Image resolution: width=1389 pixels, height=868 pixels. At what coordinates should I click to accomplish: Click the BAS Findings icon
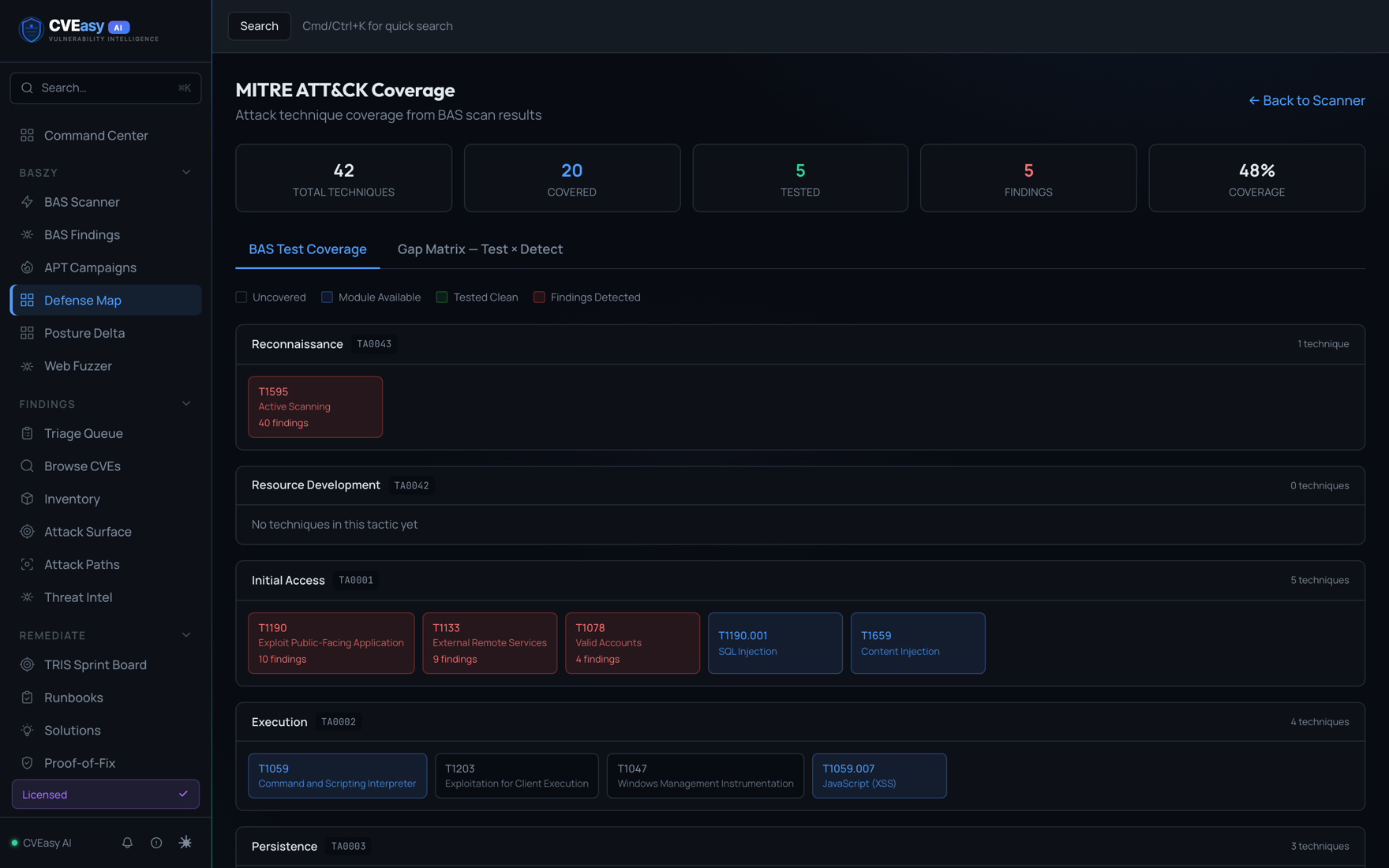click(27, 234)
